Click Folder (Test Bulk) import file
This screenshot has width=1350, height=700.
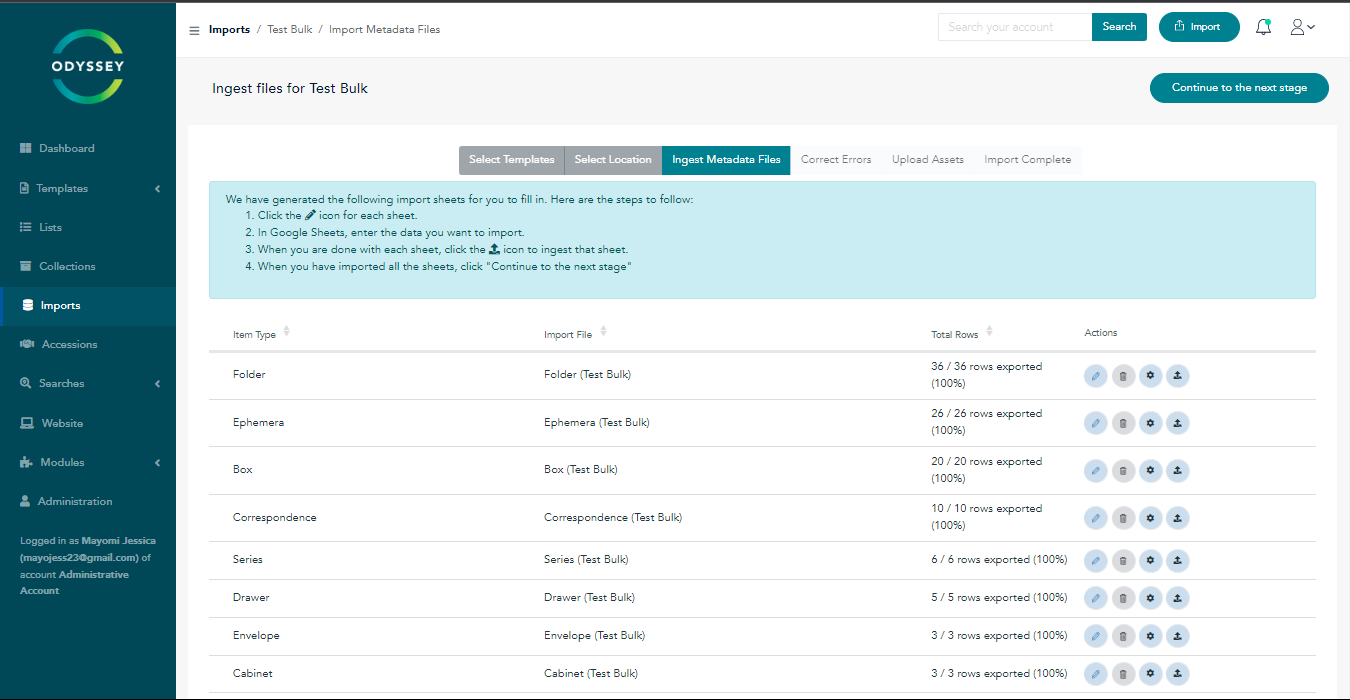(587, 375)
